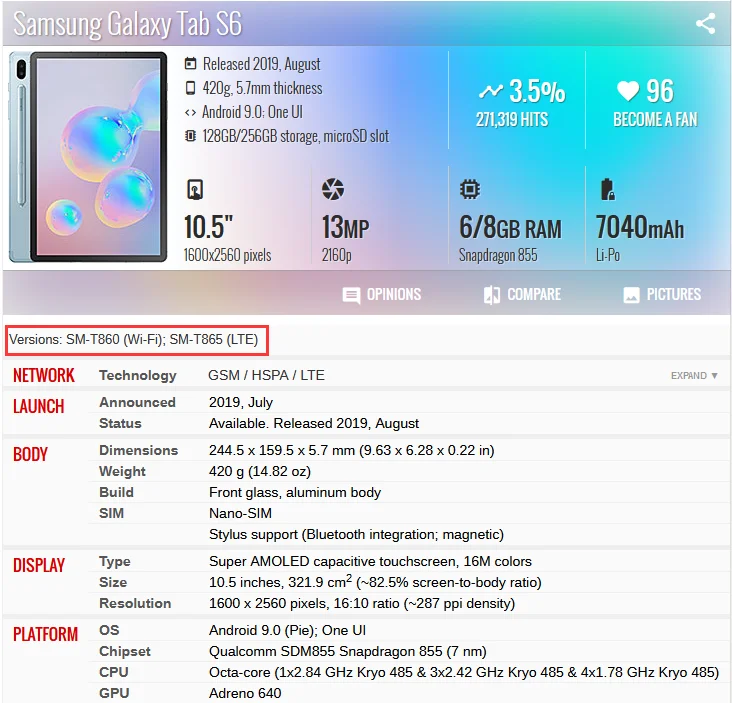Click the Opinions speech bubble icon
The height and width of the screenshot is (703, 732).
coord(351,295)
